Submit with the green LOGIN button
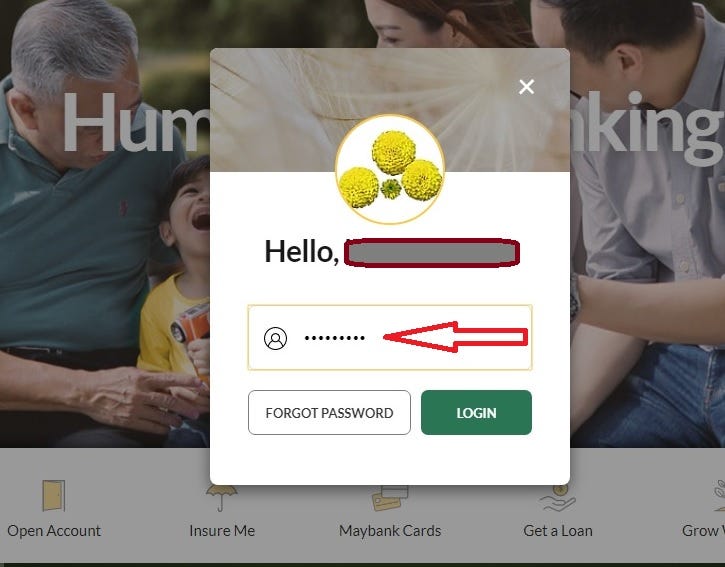This screenshot has height=567, width=725. pyautogui.click(x=476, y=413)
